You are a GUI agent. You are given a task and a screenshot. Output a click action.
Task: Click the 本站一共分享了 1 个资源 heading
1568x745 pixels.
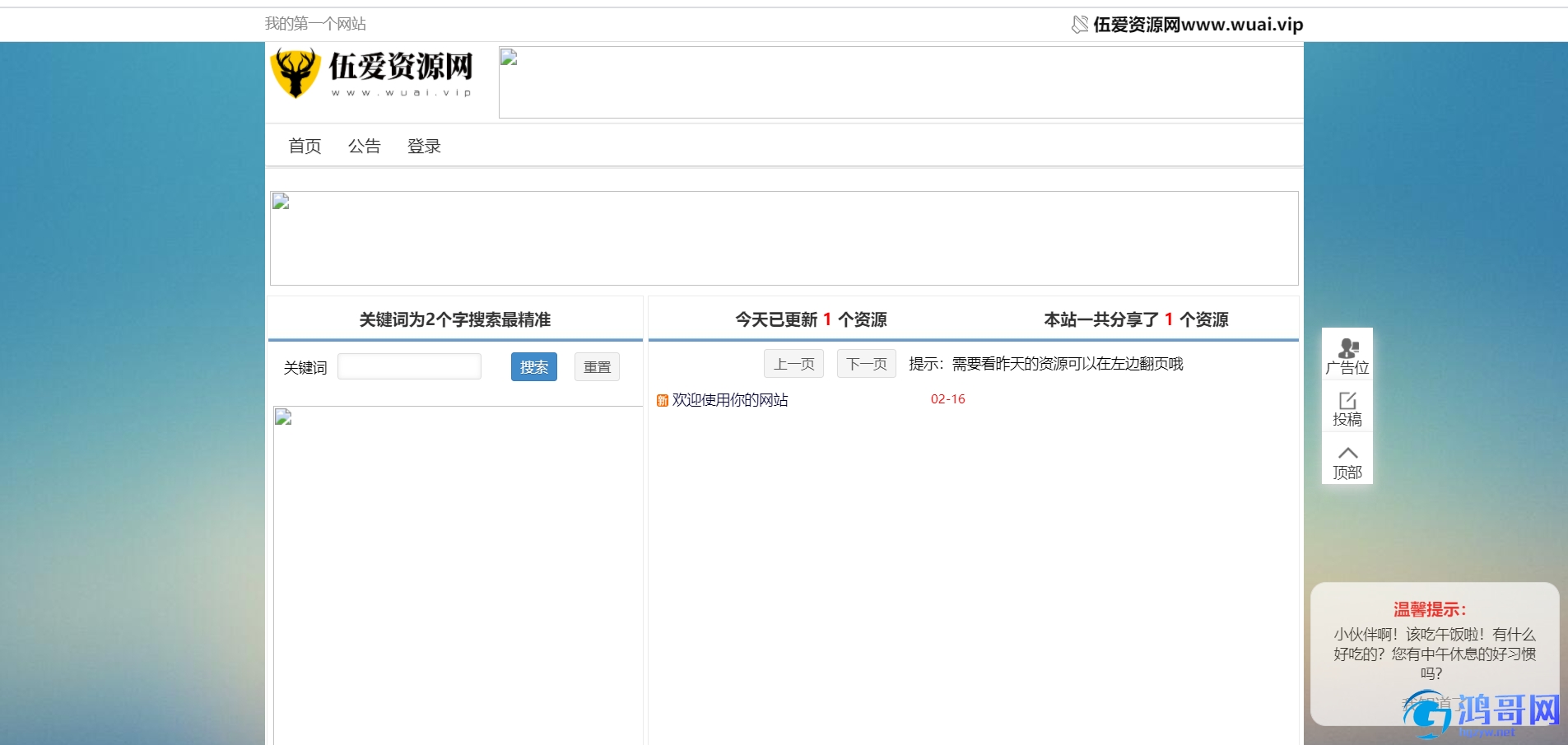click(x=1136, y=319)
